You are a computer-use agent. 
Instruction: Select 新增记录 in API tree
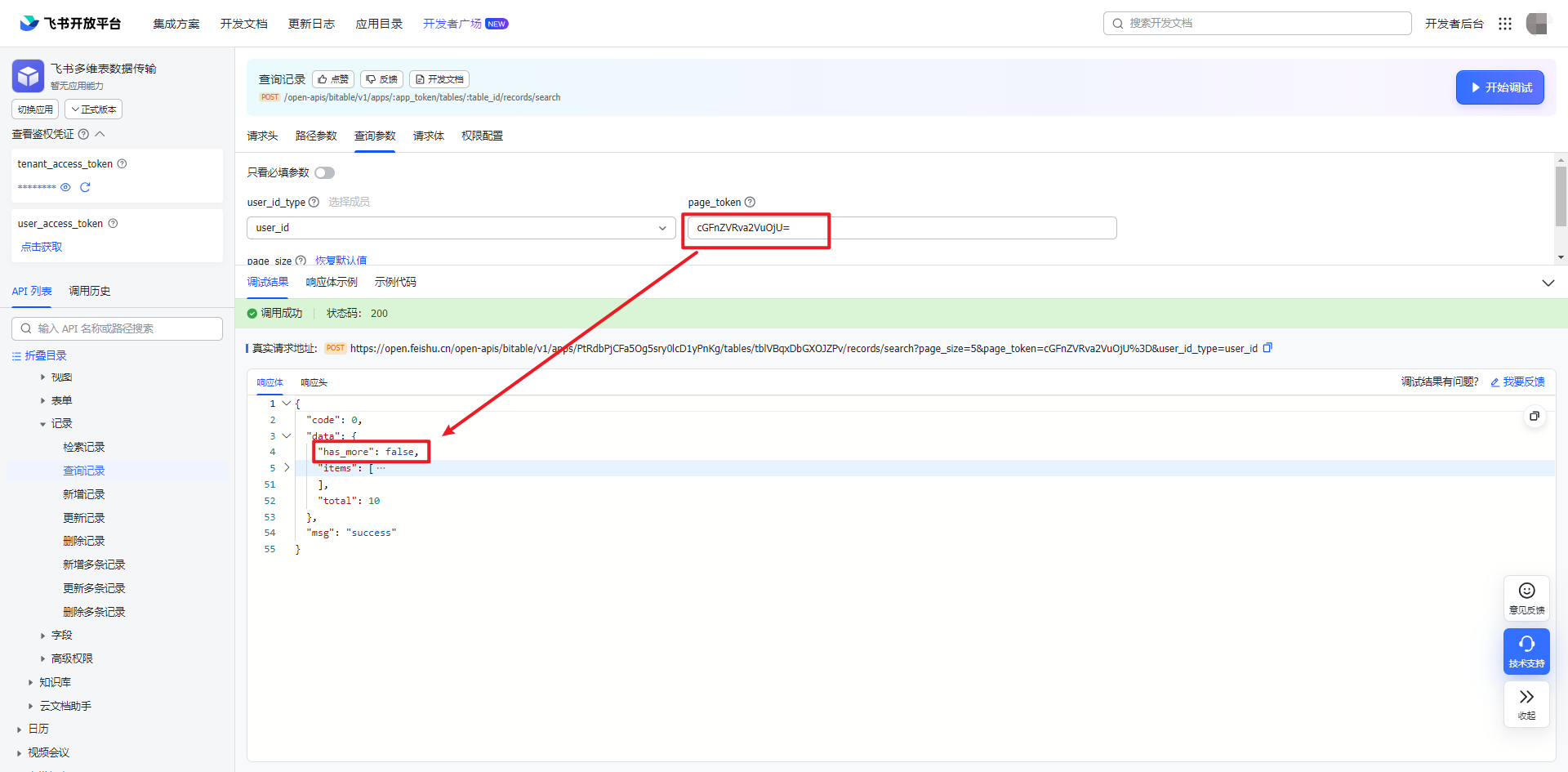coord(84,494)
